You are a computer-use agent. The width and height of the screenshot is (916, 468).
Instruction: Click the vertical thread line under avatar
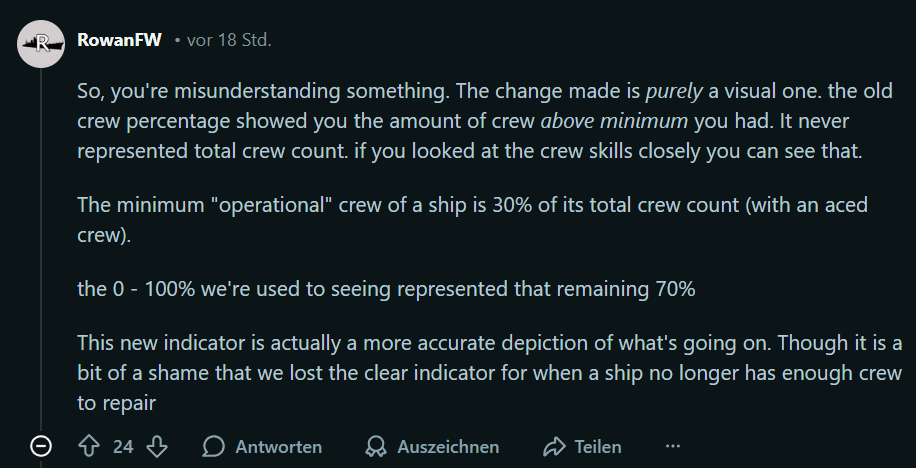[41, 250]
